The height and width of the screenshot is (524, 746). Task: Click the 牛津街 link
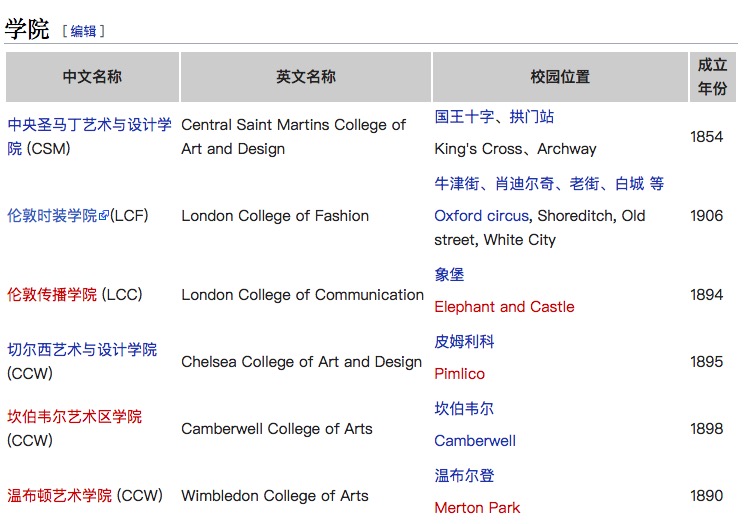point(457,184)
